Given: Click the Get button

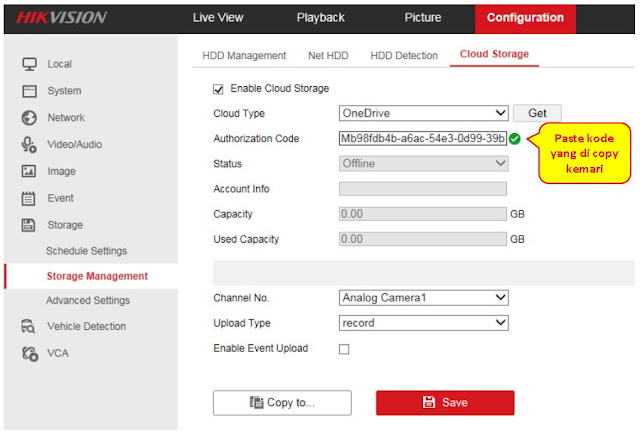Looking at the screenshot, I should (537, 113).
